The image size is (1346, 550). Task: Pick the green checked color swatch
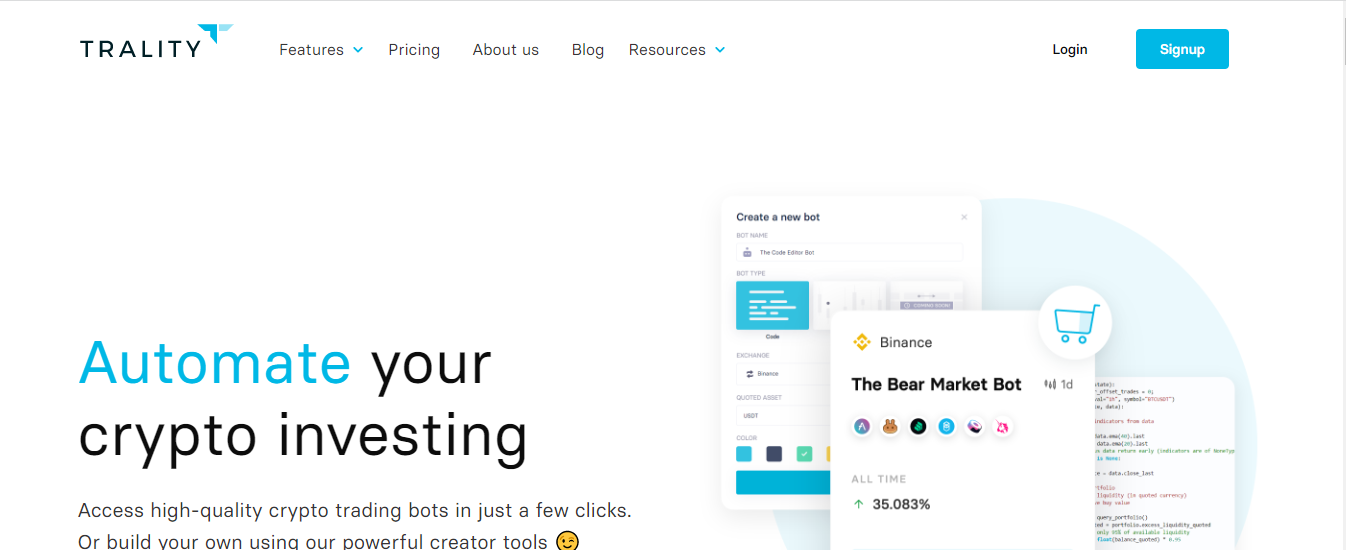804,454
